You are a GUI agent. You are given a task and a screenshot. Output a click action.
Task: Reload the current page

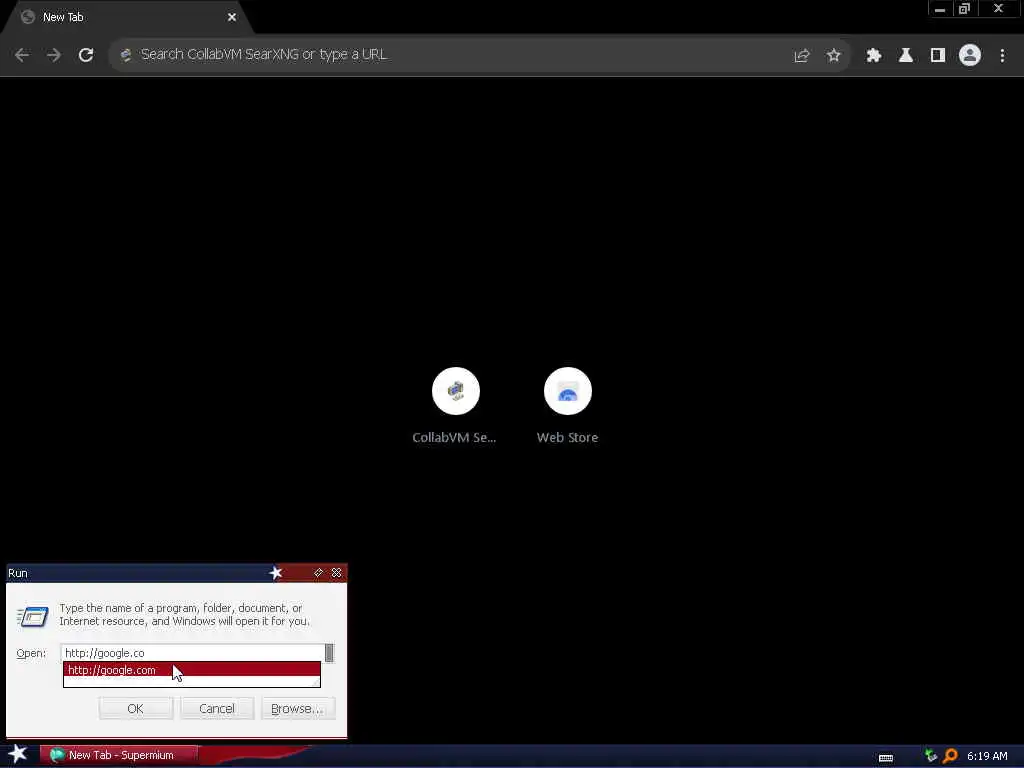86,55
